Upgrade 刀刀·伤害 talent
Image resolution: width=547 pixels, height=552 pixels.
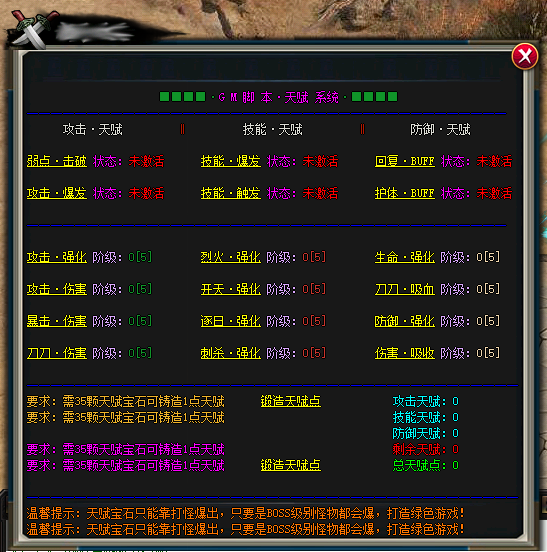tap(57, 353)
